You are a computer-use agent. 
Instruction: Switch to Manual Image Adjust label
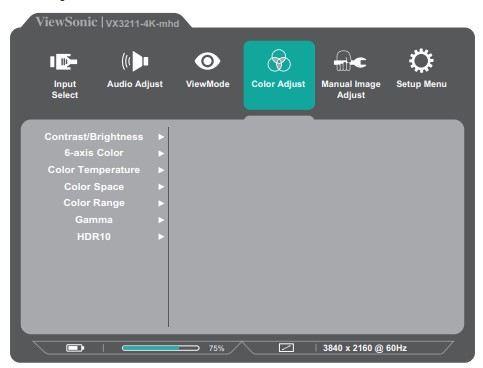(351, 89)
